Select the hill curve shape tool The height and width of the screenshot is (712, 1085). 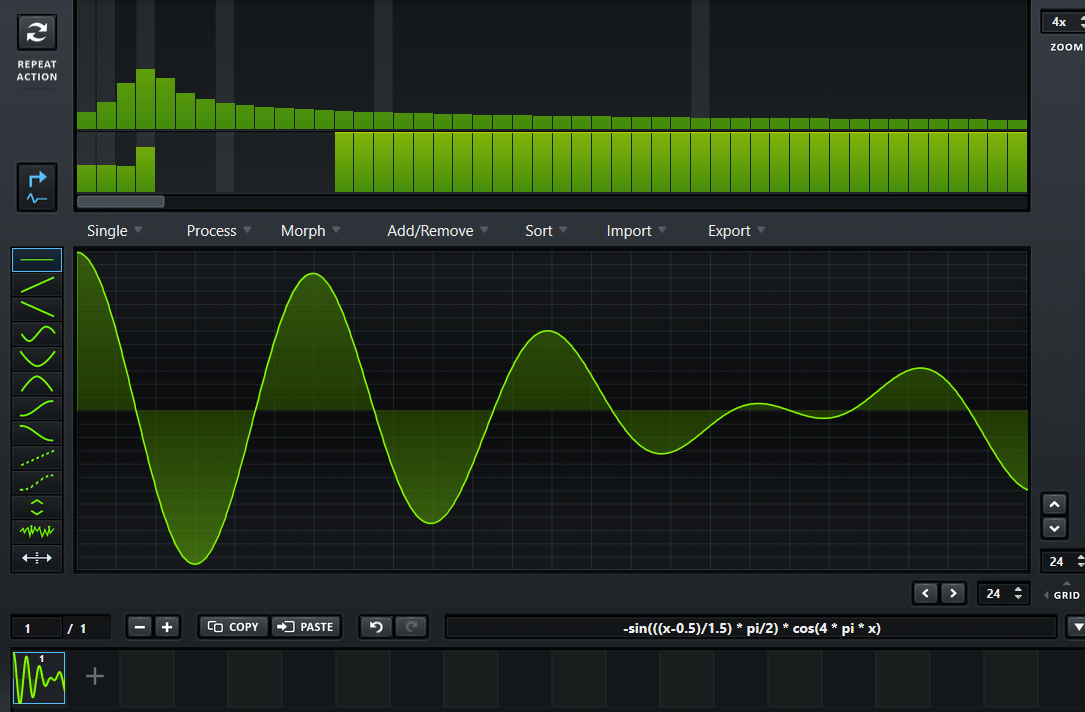[37, 383]
